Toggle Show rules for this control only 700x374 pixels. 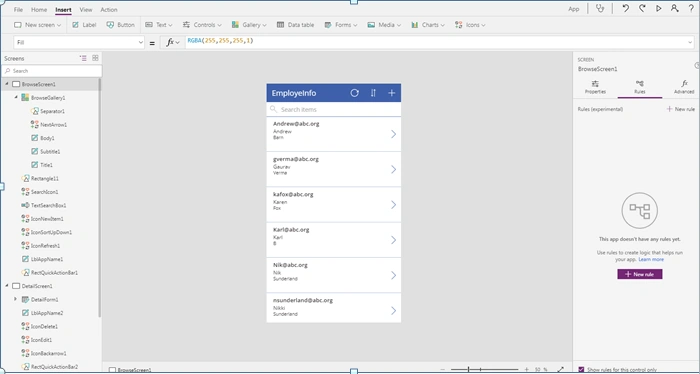[x=581, y=370]
